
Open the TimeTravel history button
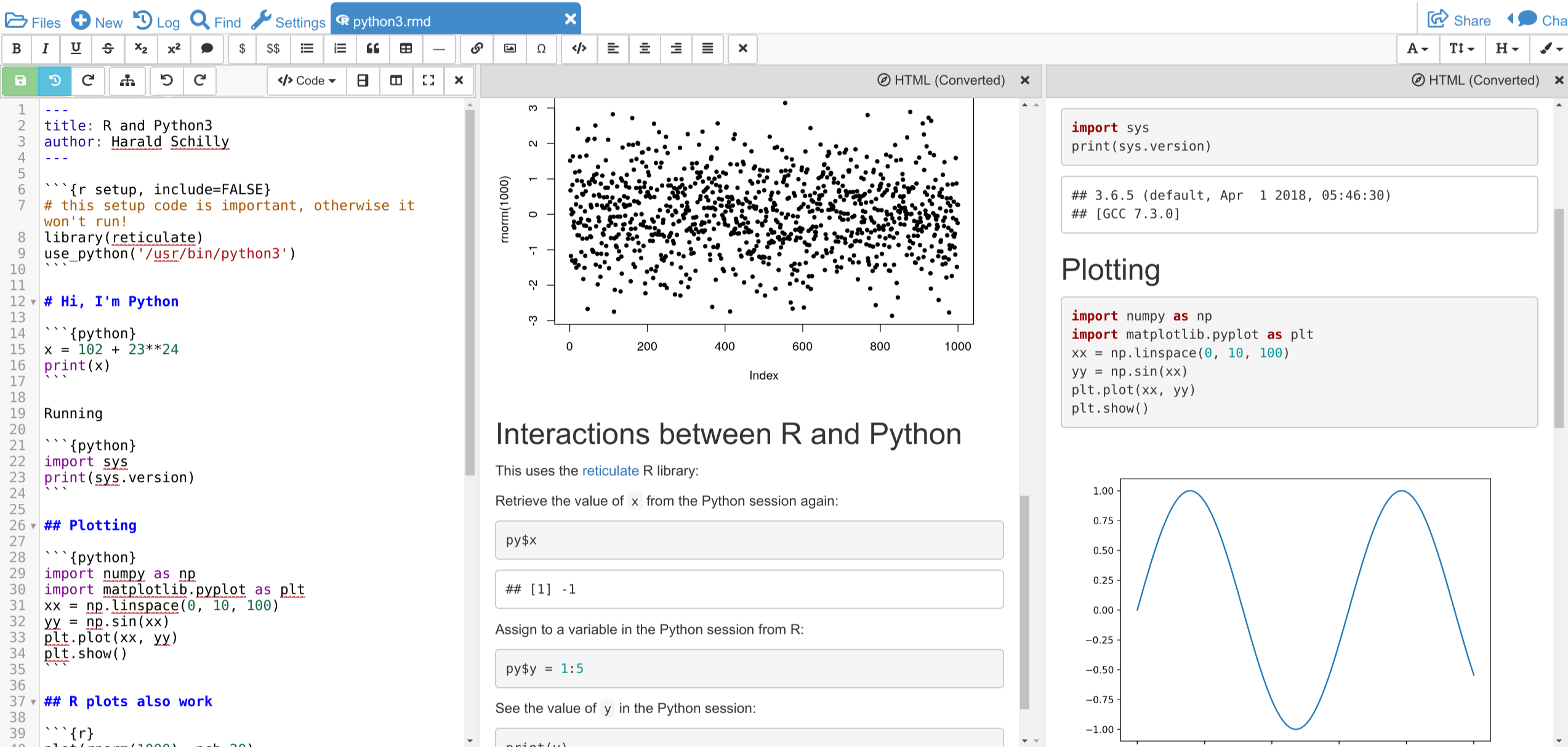coord(55,81)
